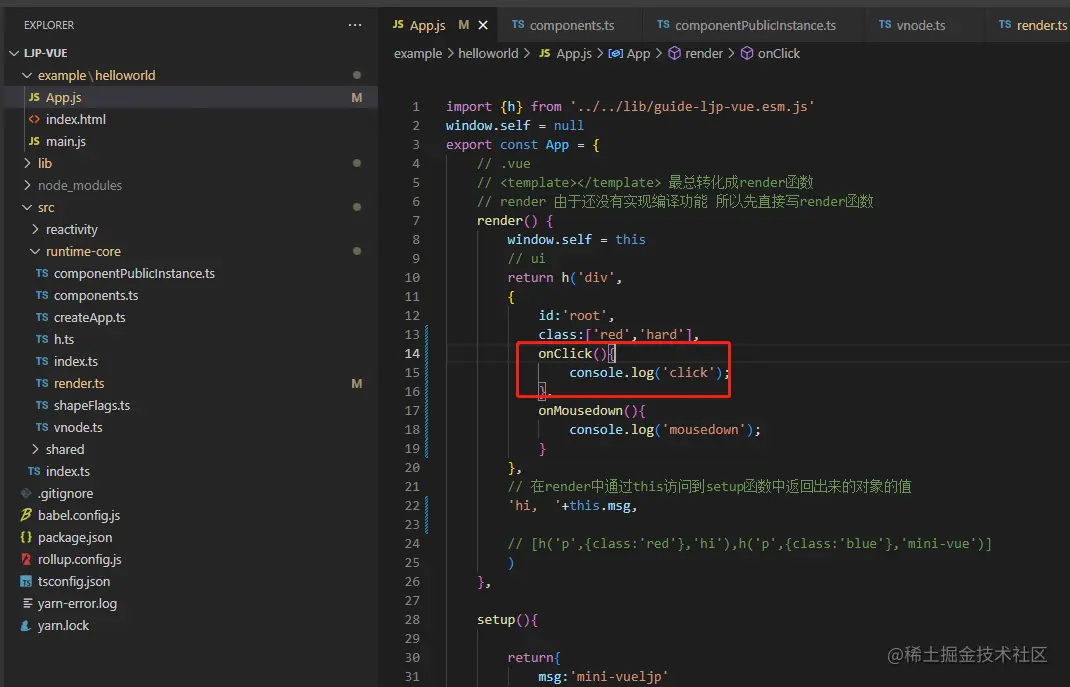Click the TS icon on components.ts tab
The image size is (1070, 687).
518,25
